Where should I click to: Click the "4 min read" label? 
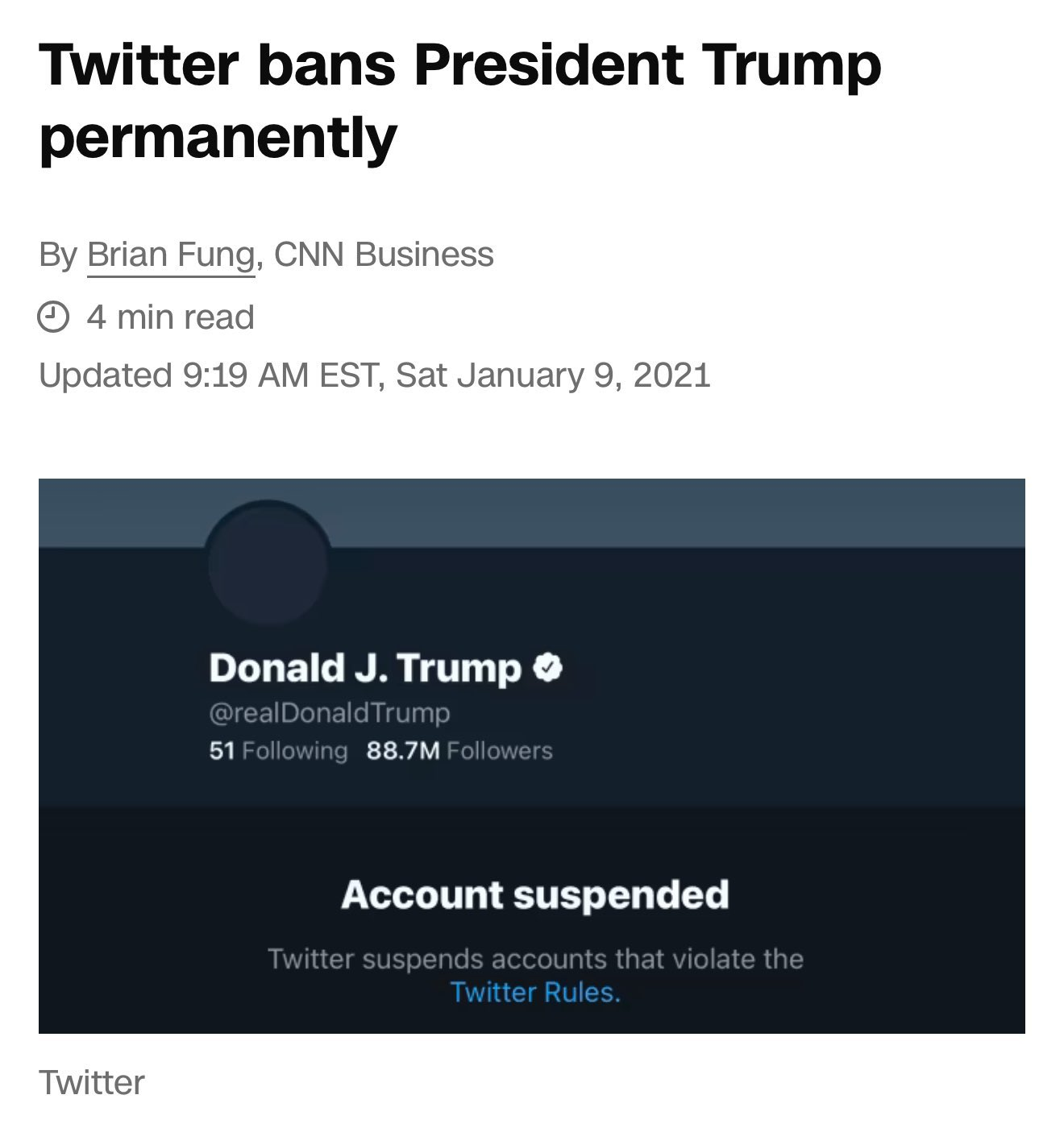(171, 317)
